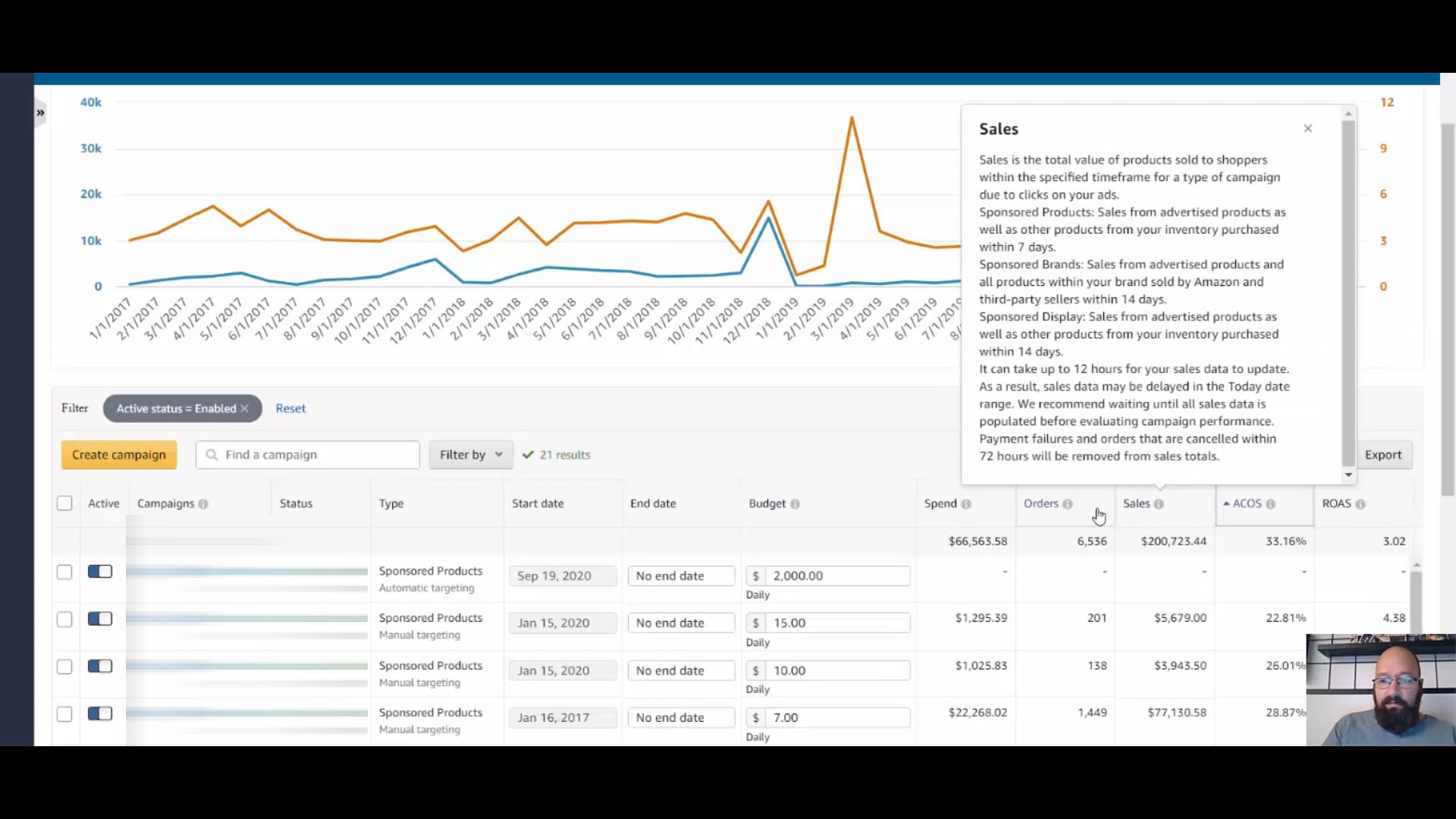Click the 21 results label
The width and height of the screenshot is (1456, 819).
[x=565, y=455]
